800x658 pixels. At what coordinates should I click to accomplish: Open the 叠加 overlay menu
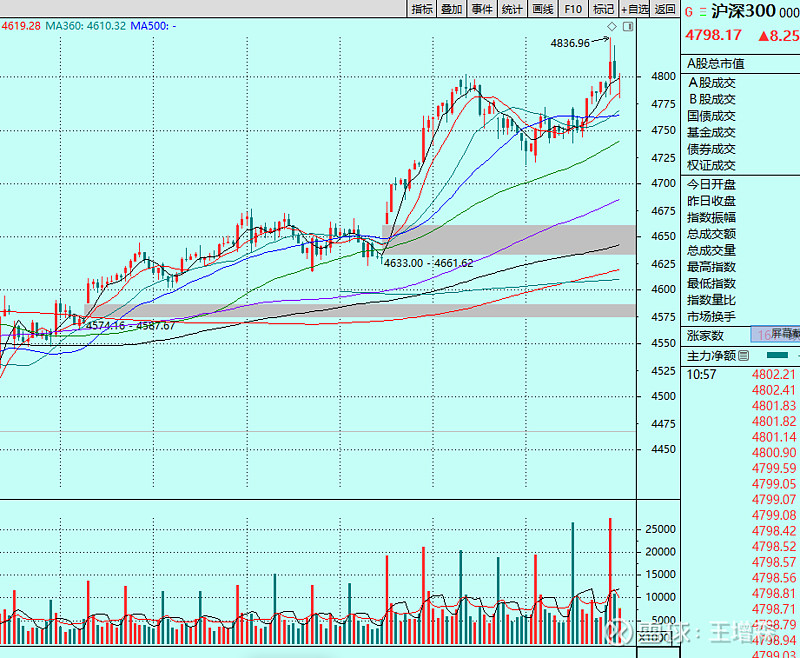tap(452, 9)
